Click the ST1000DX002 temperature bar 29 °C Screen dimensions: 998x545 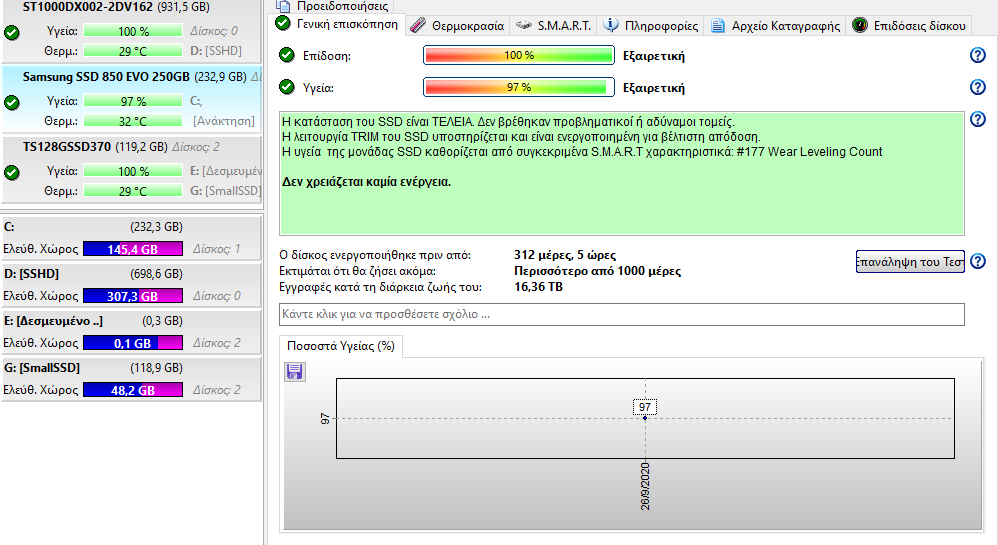click(x=132, y=51)
